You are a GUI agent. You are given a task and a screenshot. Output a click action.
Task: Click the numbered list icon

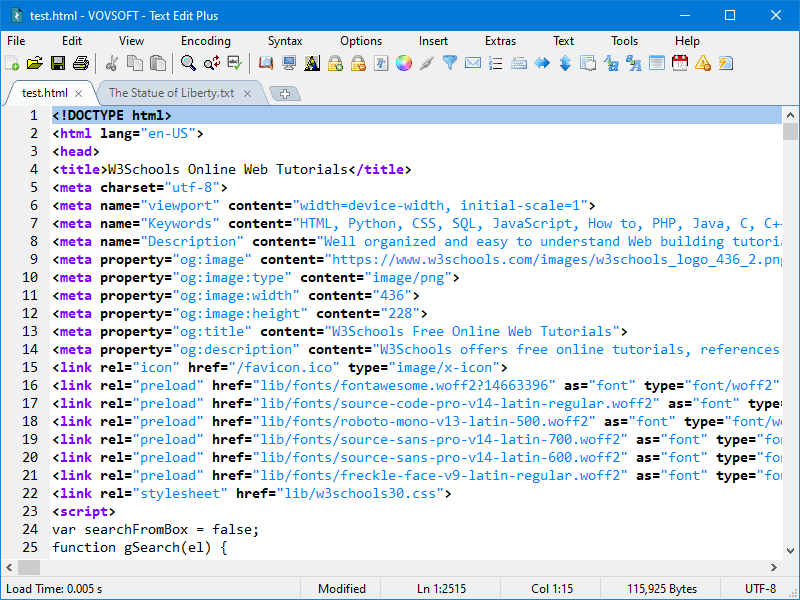coord(496,63)
